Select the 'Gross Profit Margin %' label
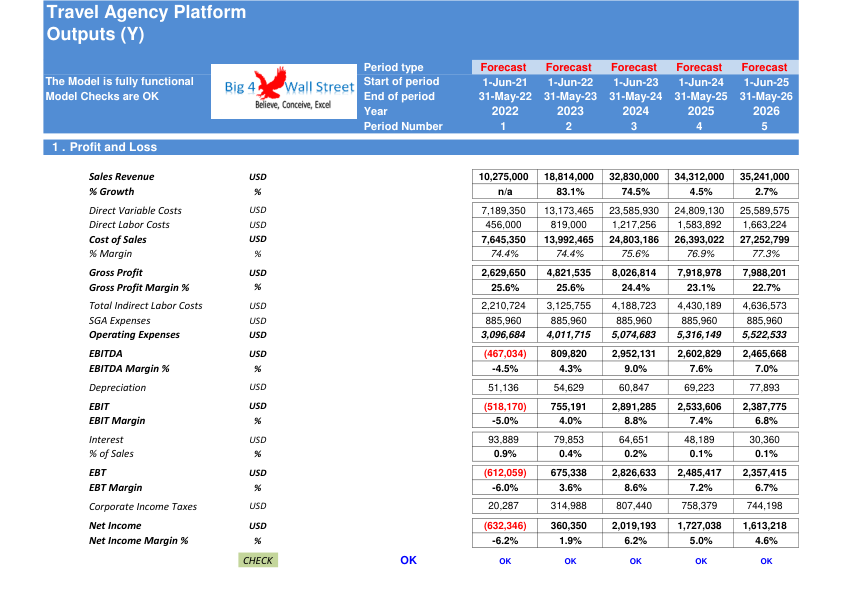 [139, 288]
